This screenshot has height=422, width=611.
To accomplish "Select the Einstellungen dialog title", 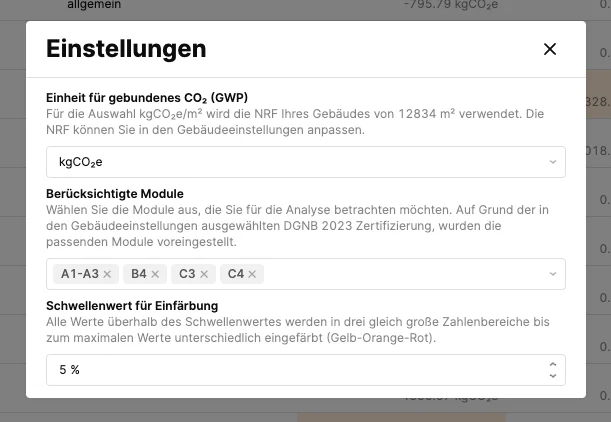I will point(126,49).
